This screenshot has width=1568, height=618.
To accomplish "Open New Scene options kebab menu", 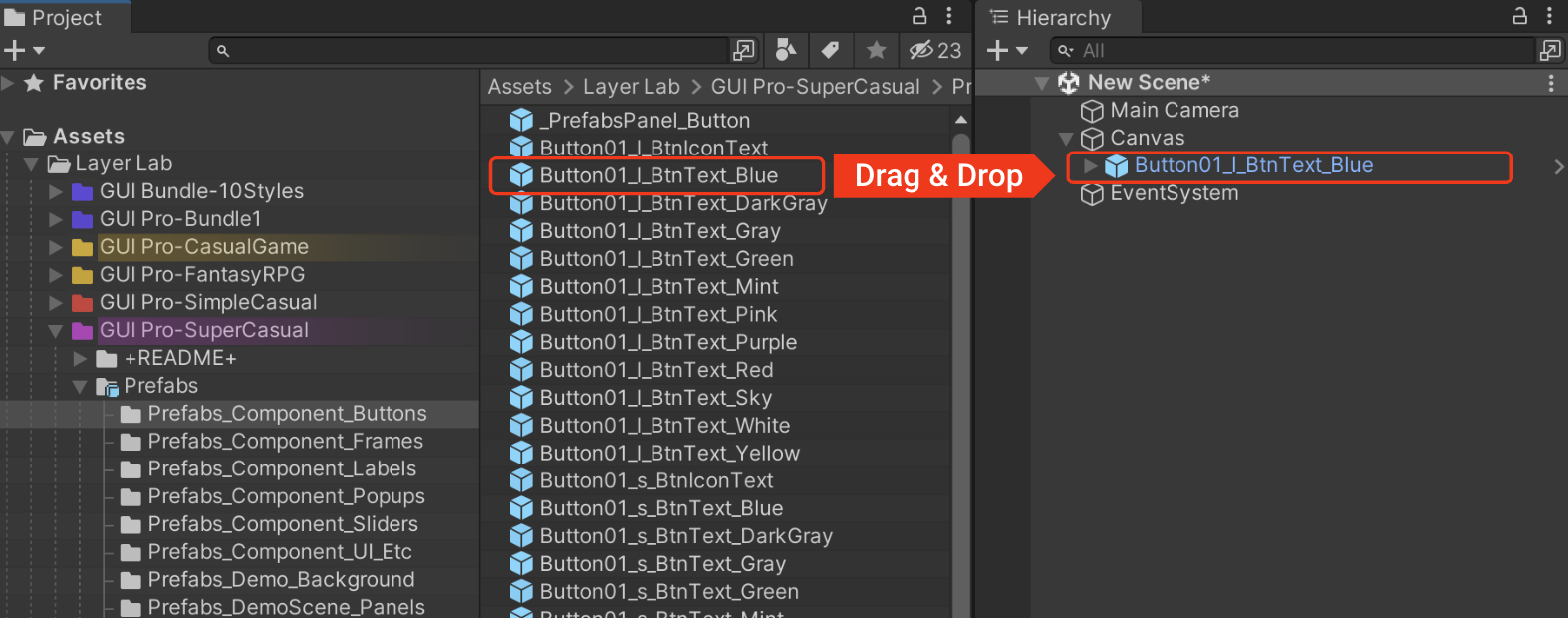I will click(x=1551, y=83).
